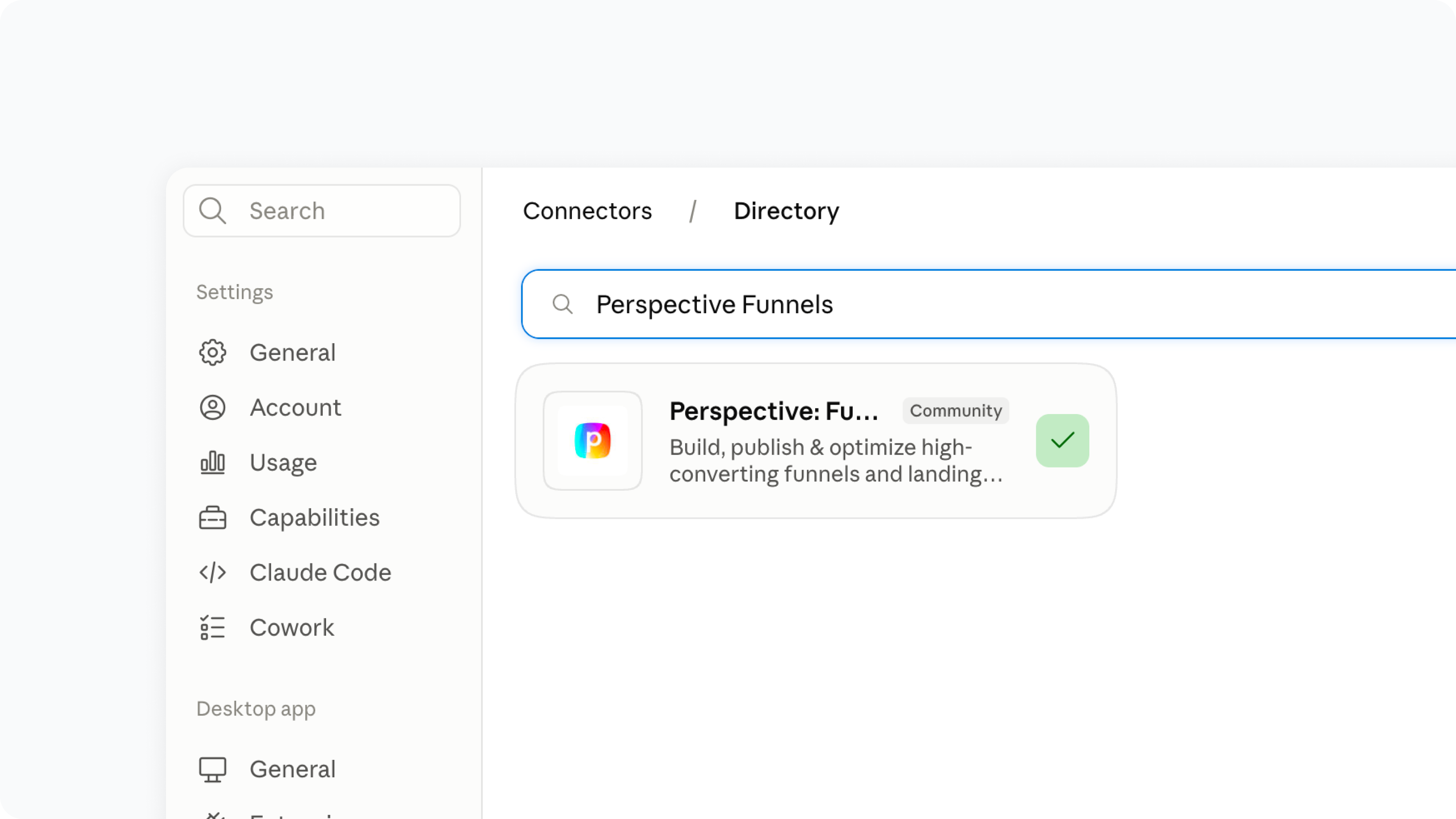Open the Perspective logo thumbnail

[x=592, y=440]
